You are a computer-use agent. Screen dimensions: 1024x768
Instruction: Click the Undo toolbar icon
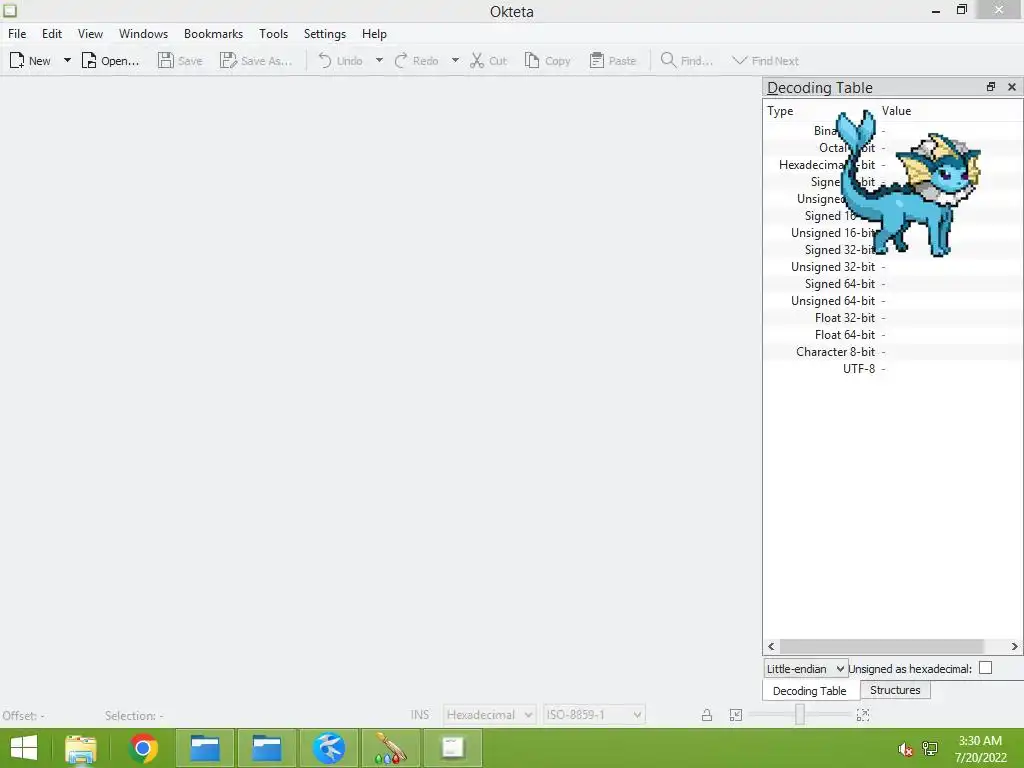[x=325, y=61]
